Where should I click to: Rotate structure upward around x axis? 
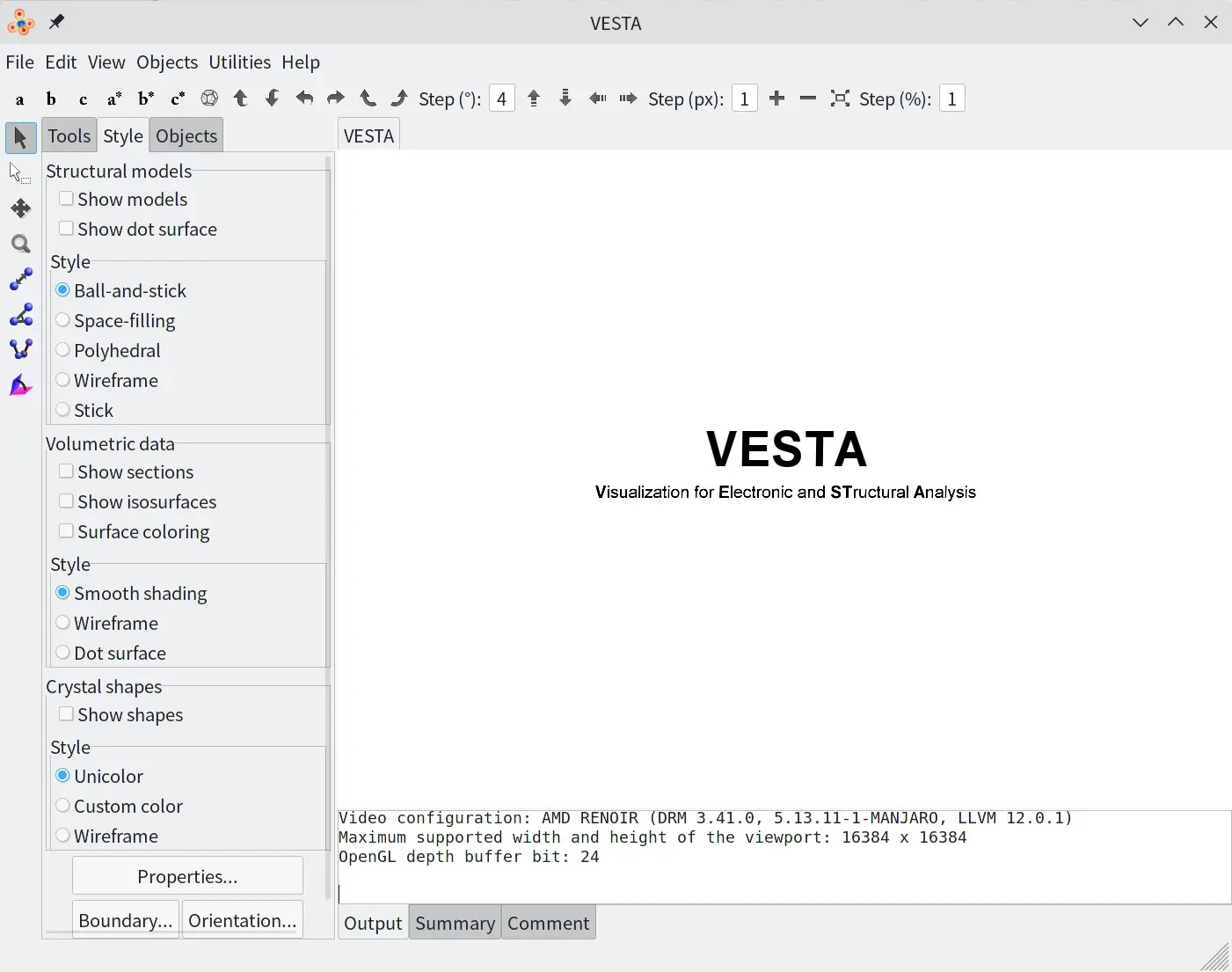(241, 99)
